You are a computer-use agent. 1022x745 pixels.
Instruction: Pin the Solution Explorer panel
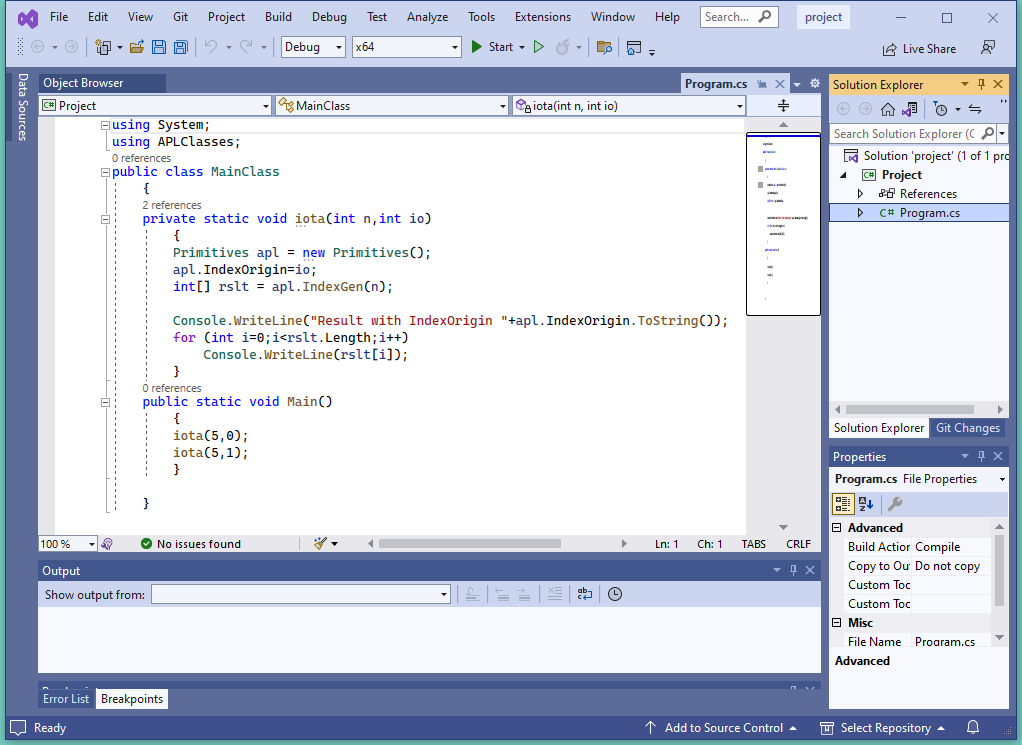pos(981,85)
